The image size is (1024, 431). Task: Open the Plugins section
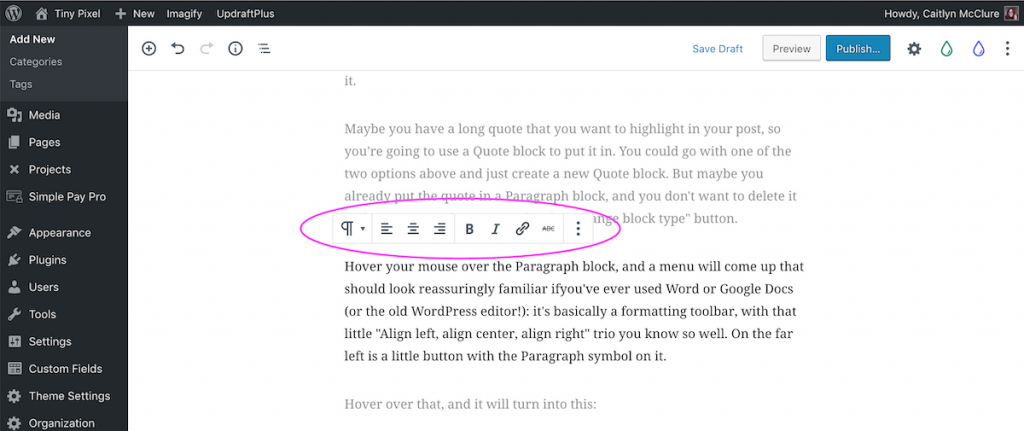[48, 260]
